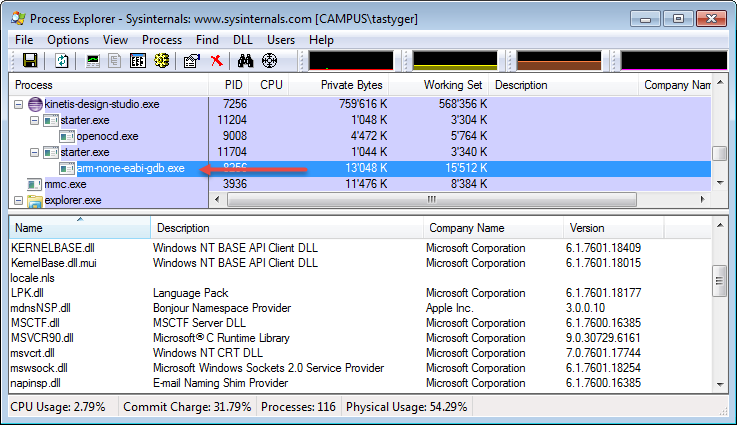Image resolution: width=737 pixels, height=425 pixels.
Task: Select napinsp.dll in the DLL list
Action: (36, 383)
